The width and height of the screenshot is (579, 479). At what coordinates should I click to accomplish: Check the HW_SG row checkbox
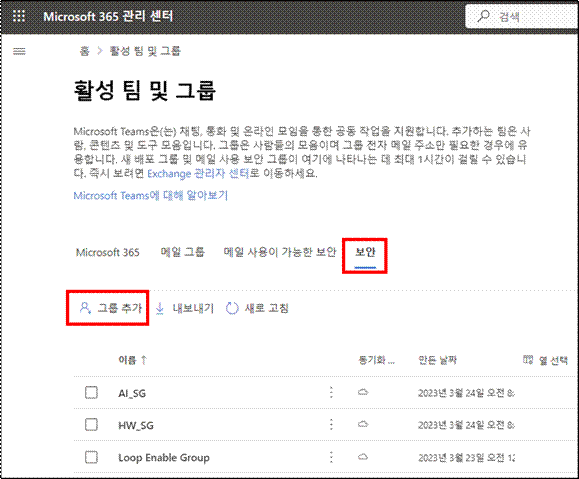click(91, 425)
